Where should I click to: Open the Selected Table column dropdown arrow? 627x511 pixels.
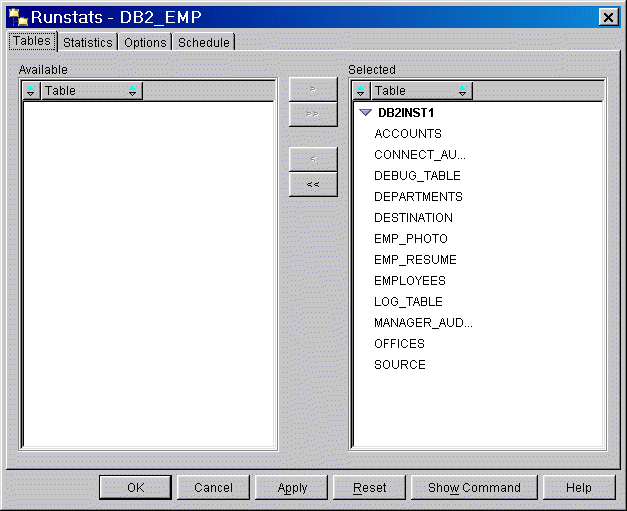(462, 91)
